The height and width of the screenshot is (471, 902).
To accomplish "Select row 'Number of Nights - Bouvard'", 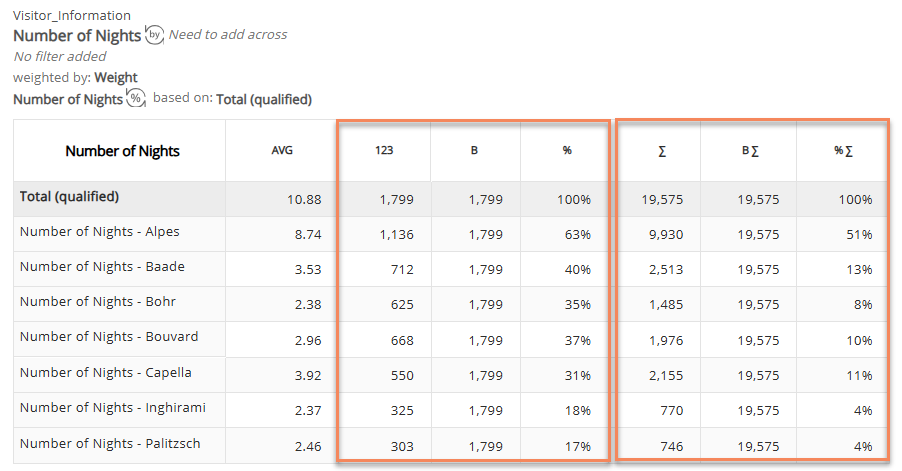I will 109,337.
